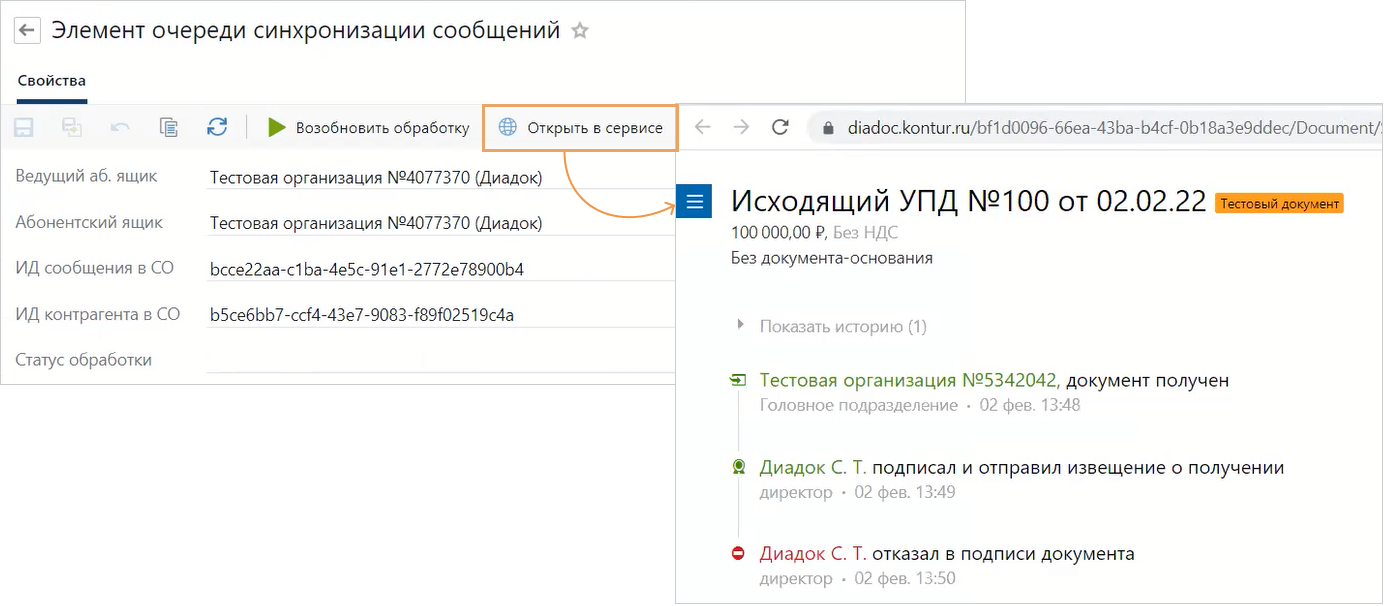Open the blue hamburger menu in Diadoc
This screenshot has height=606, width=1385.
pyautogui.click(x=694, y=201)
